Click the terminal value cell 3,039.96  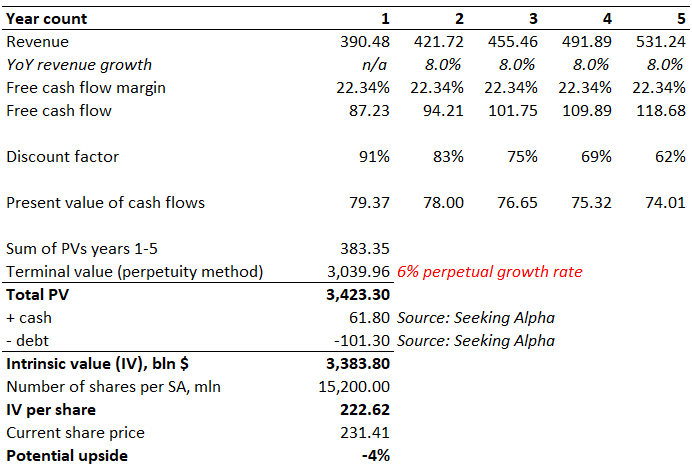tap(356, 272)
